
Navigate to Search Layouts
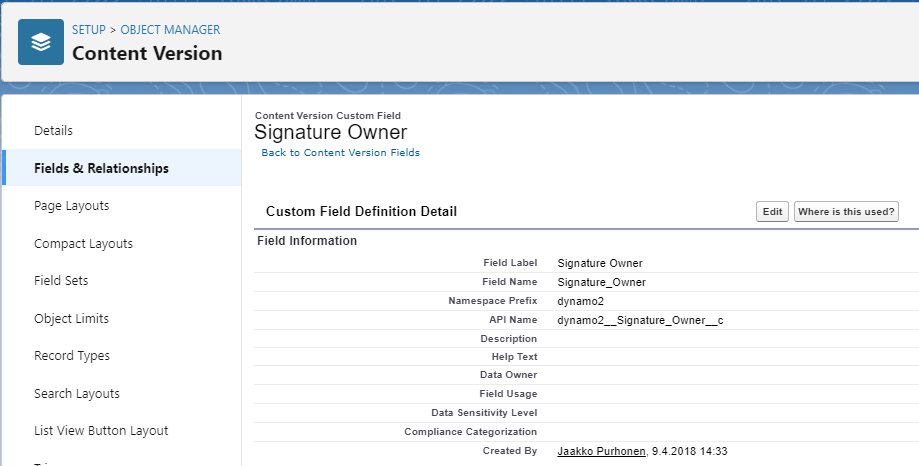pos(77,394)
